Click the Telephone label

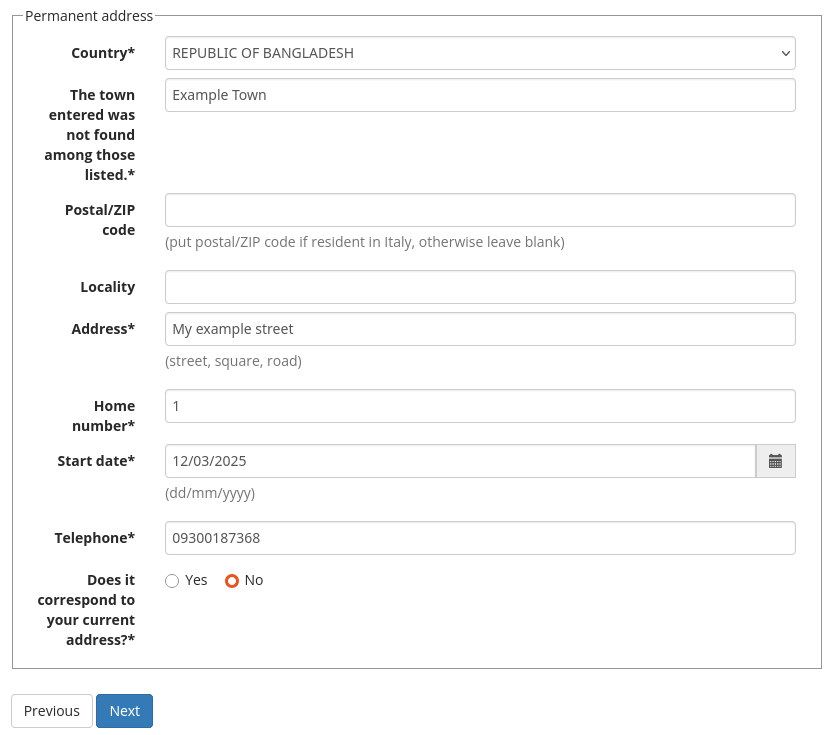tap(94, 538)
